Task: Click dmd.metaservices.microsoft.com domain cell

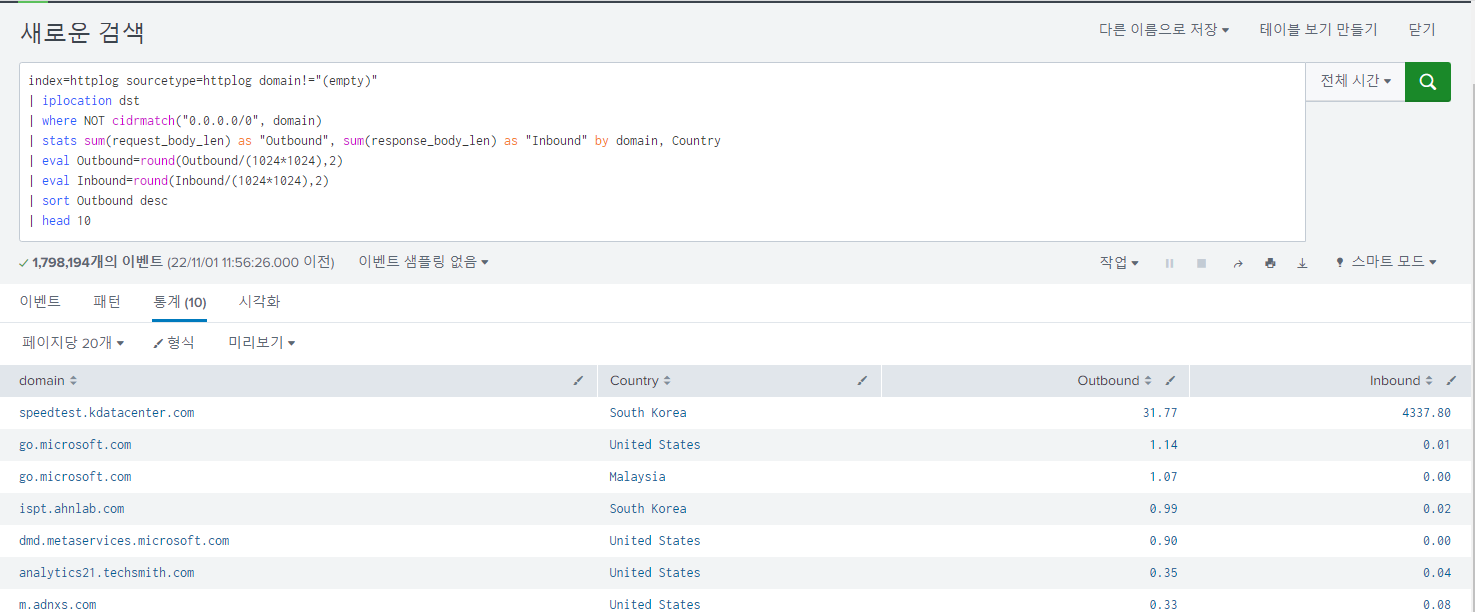Action: coord(124,541)
